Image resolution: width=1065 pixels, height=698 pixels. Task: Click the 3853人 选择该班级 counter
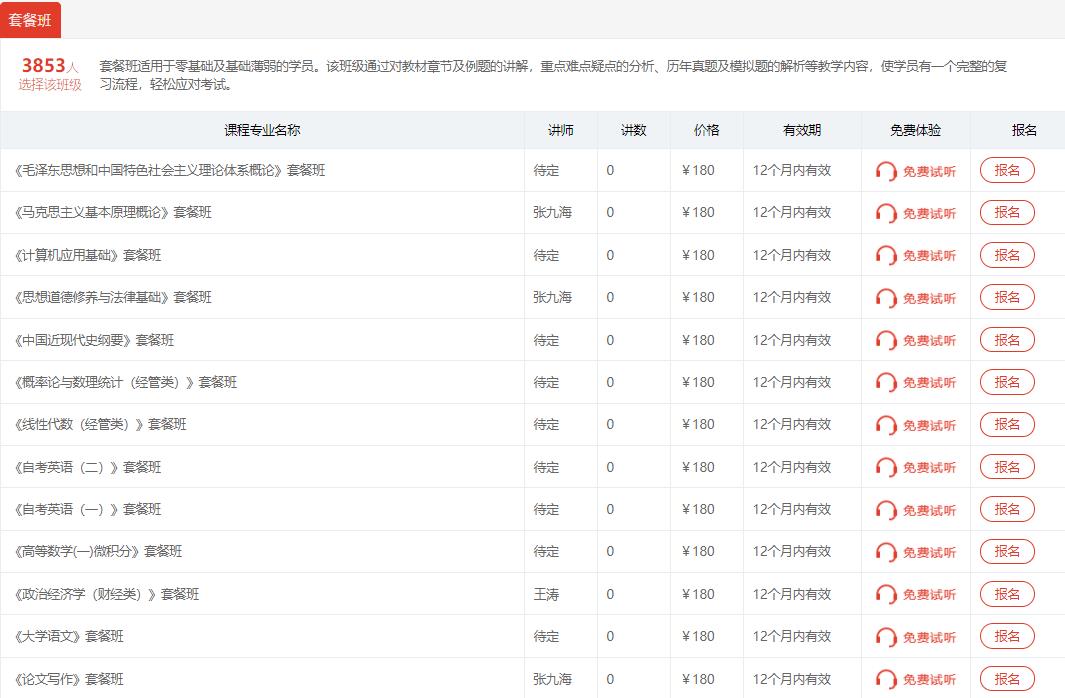(50, 75)
